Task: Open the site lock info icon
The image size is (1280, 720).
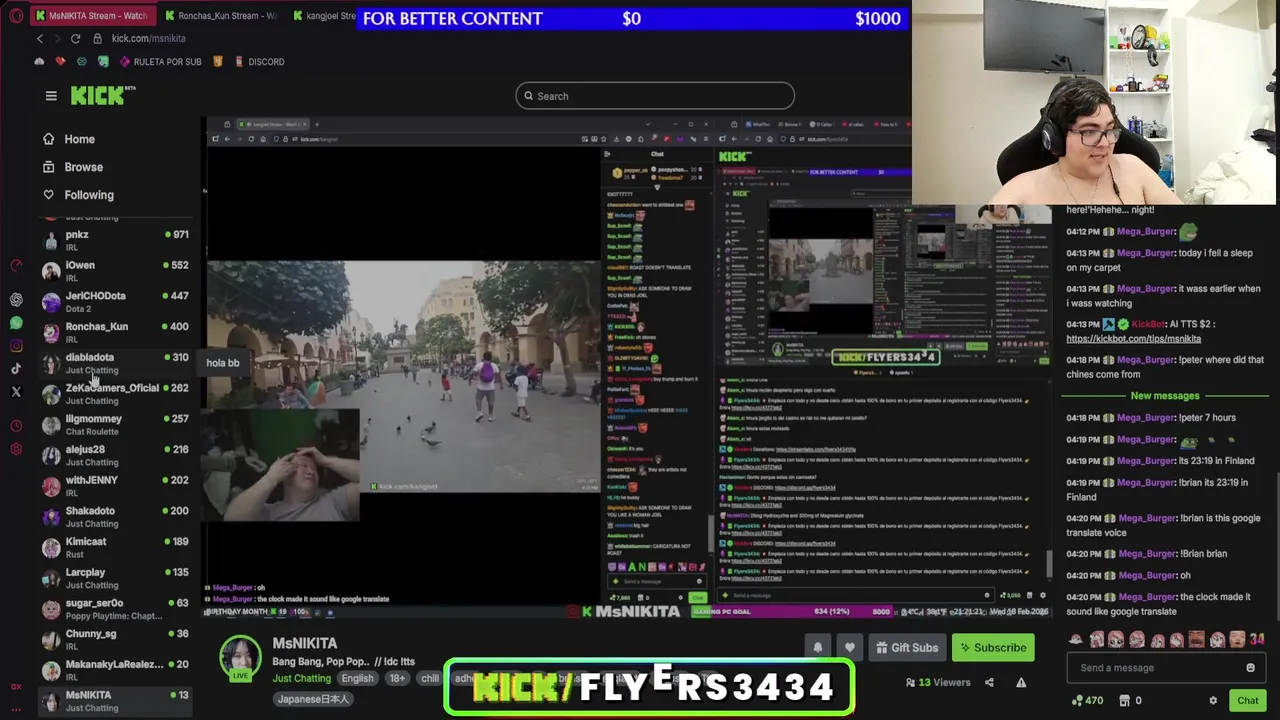Action: click(97, 38)
